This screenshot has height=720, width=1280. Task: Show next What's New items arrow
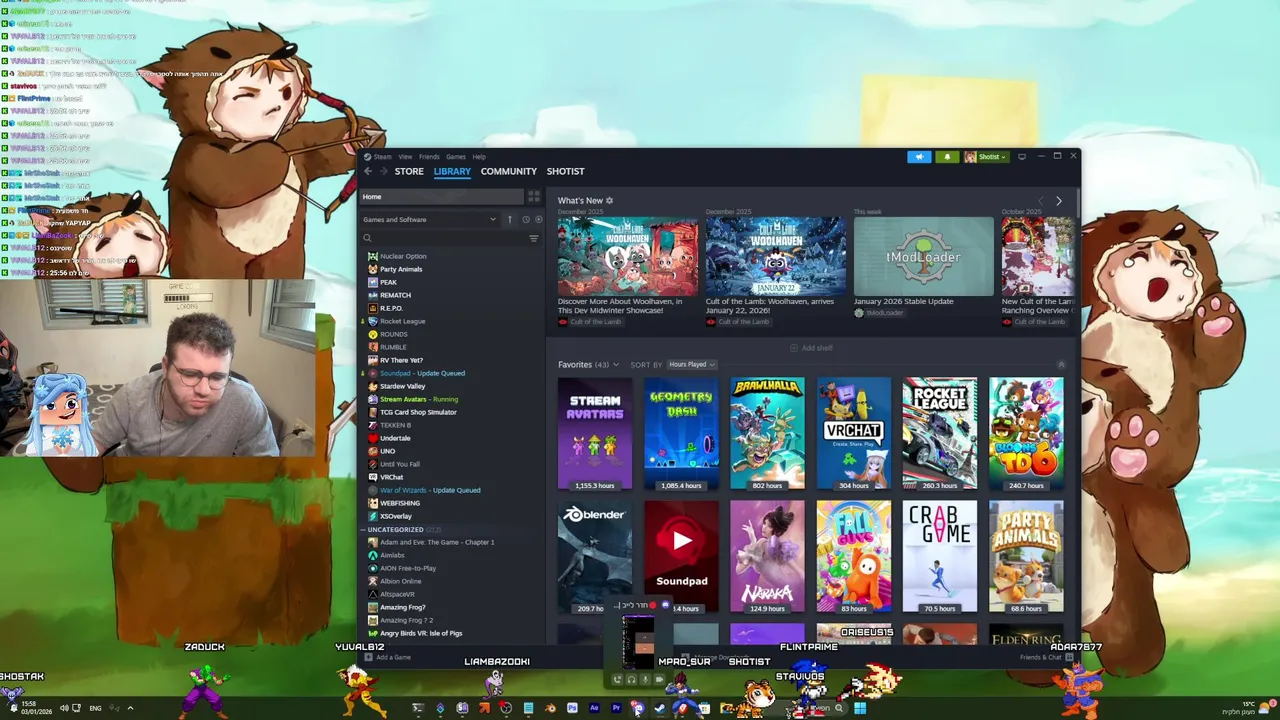tap(1059, 201)
